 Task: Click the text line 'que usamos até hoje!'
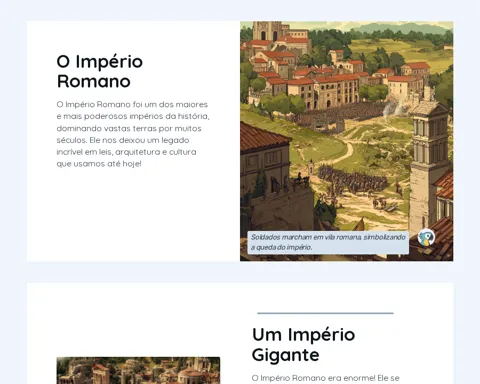pyautogui.click(x=99, y=164)
